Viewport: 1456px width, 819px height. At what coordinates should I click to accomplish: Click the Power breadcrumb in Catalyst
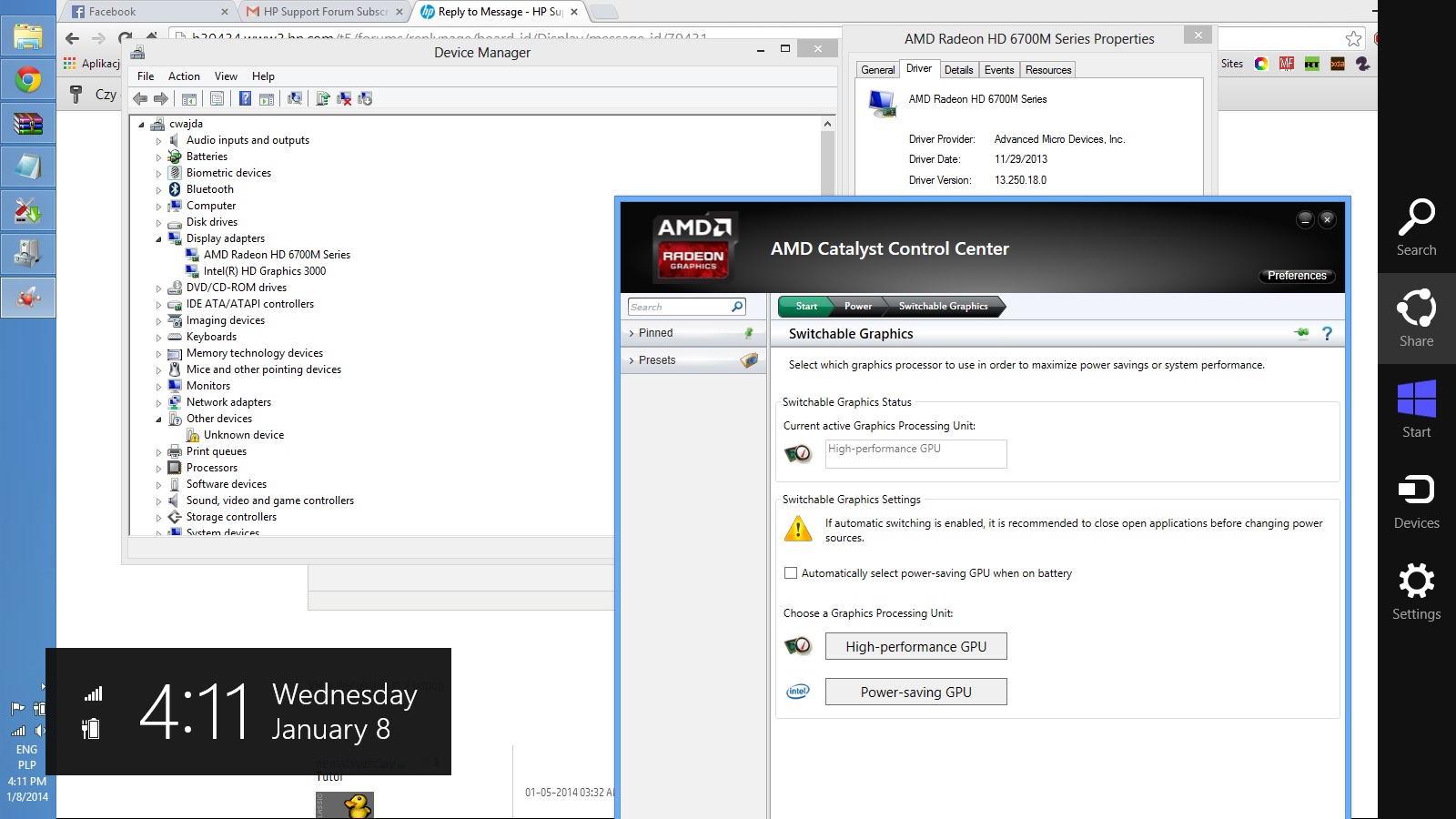pos(857,307)
